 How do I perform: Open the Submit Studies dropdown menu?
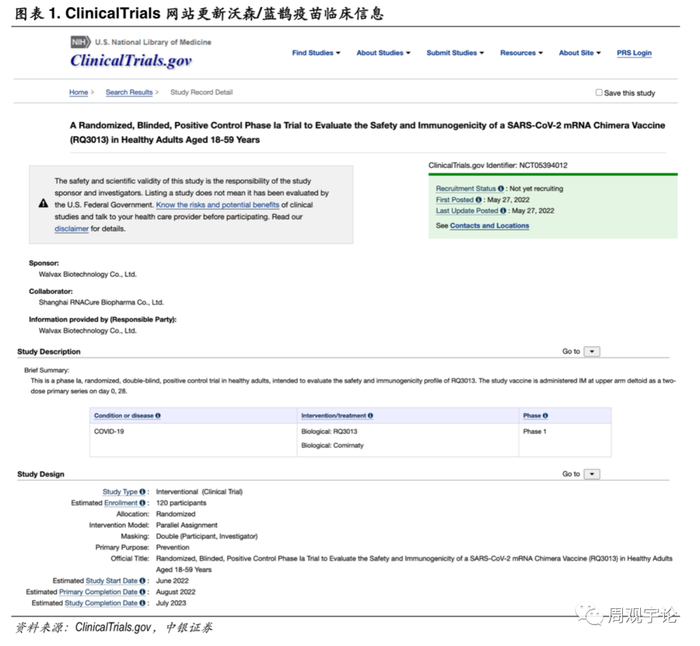(x=455, y=53)
